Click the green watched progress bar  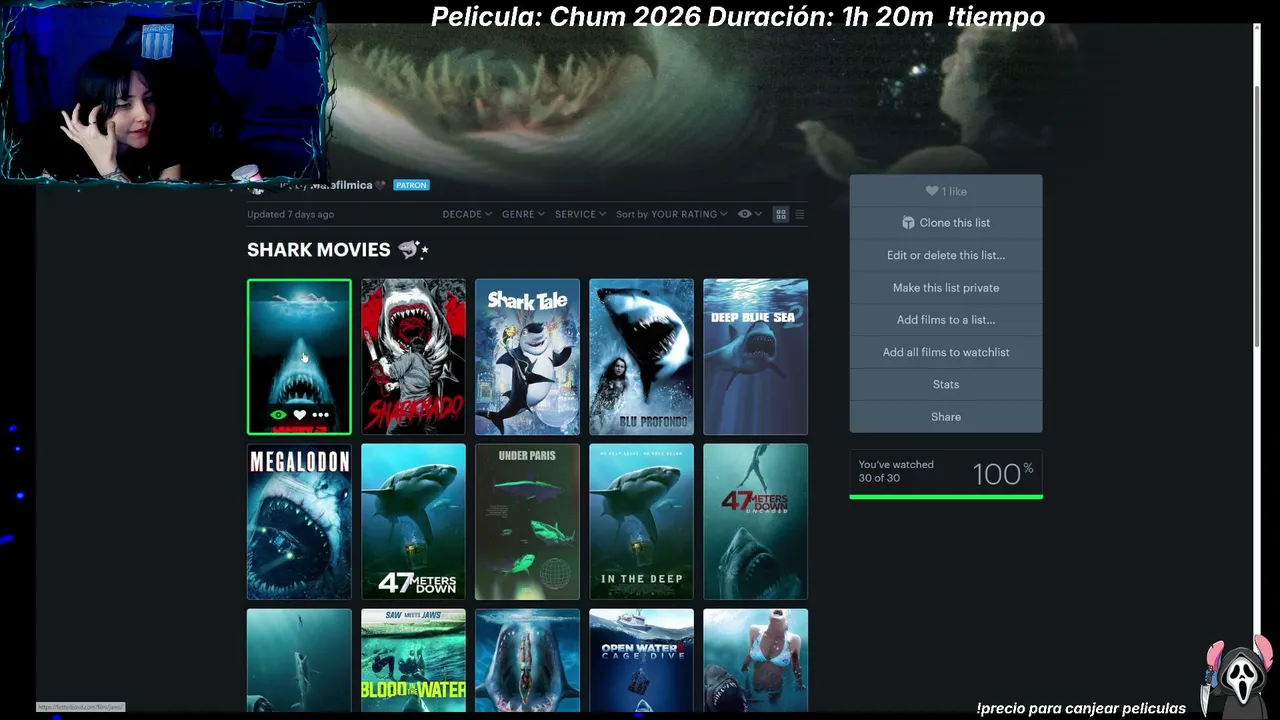click(946, 496)
